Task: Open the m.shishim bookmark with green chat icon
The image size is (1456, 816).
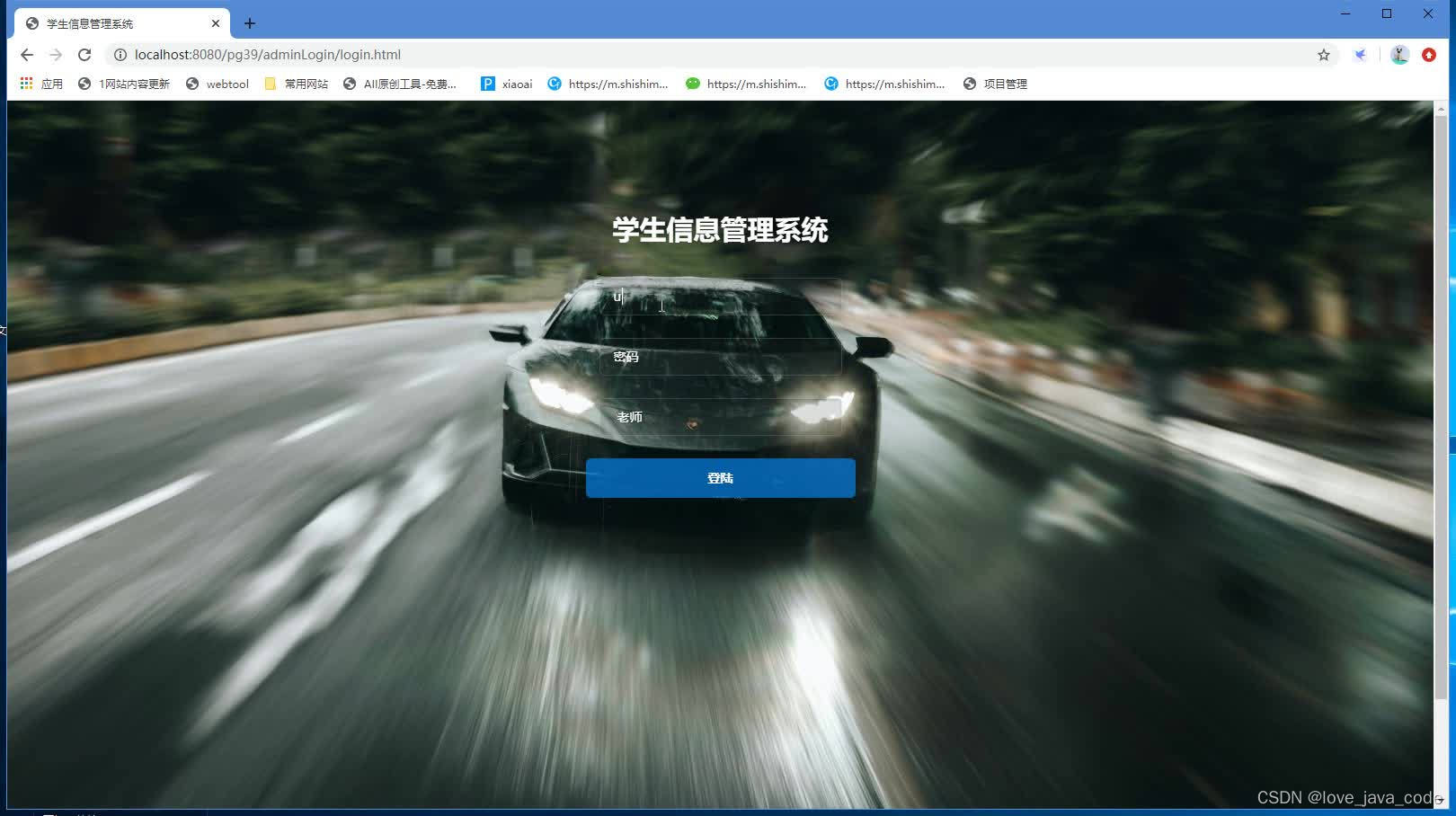Action: click(x=746, y=84)
